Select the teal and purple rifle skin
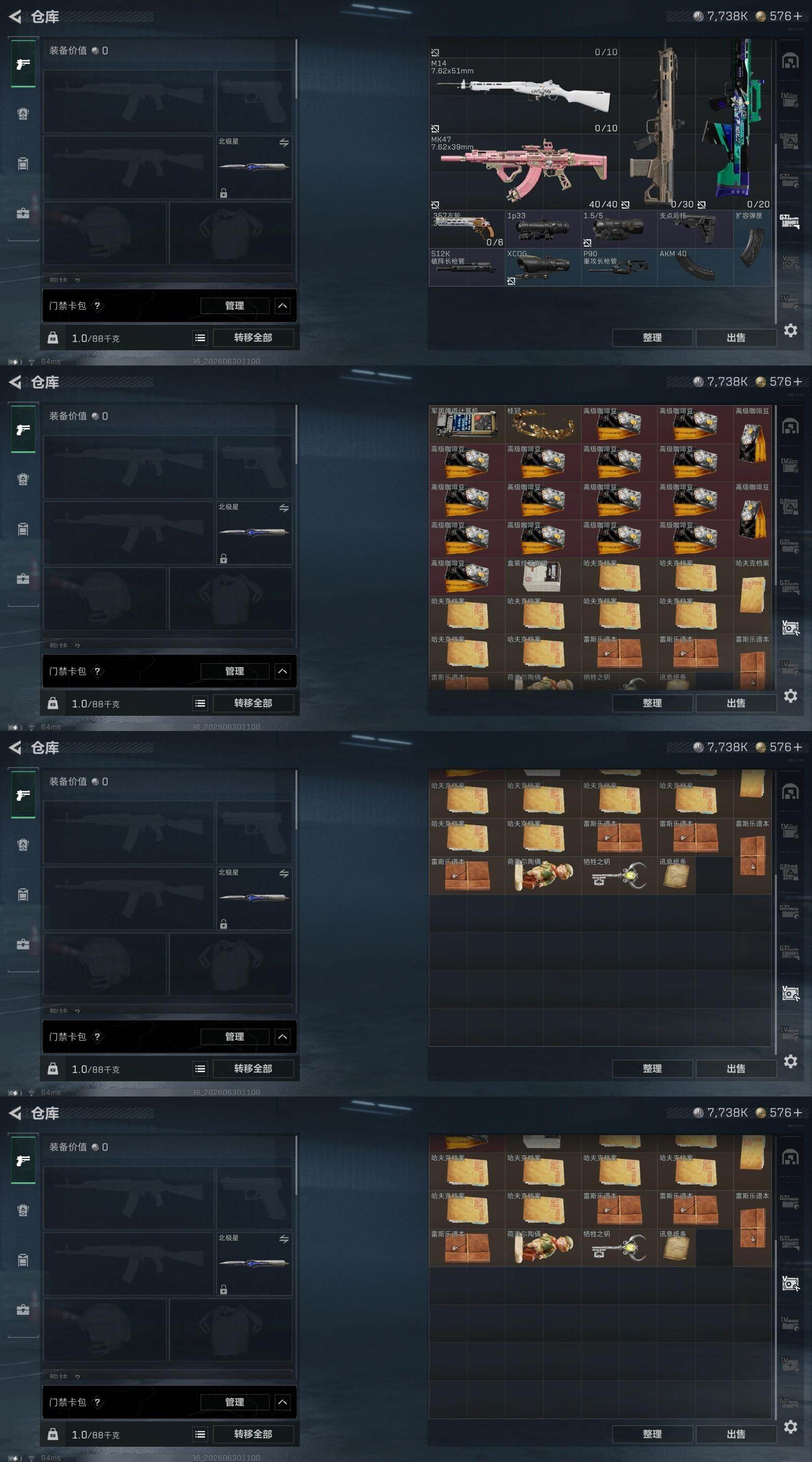Viewport: 812px width, 1462px height. coord(734,125)
